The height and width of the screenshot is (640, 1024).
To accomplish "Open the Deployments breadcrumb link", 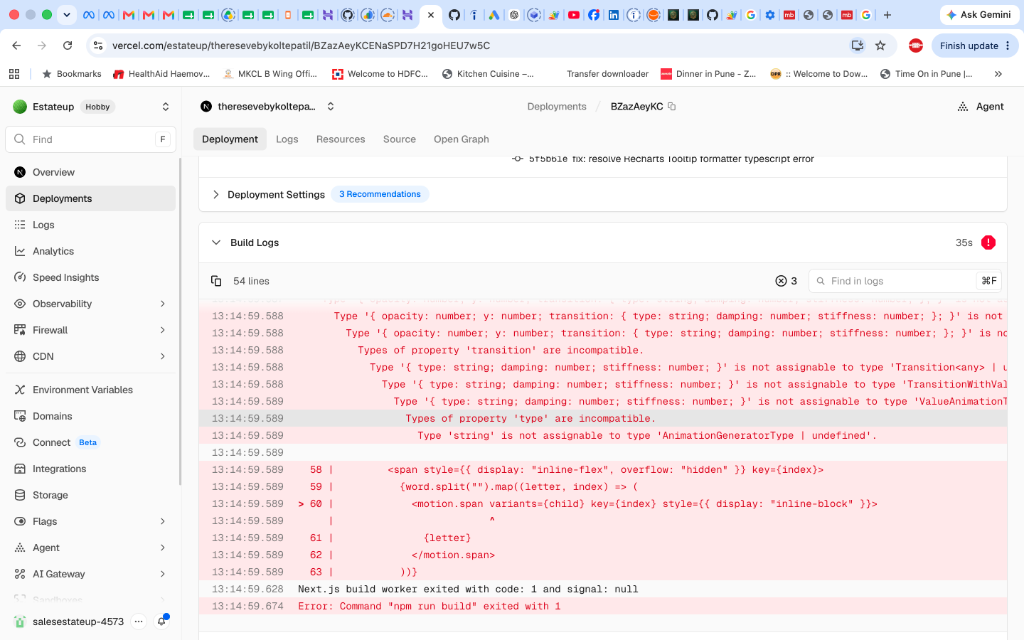I will pyautogui.click(x=556, y=106).
